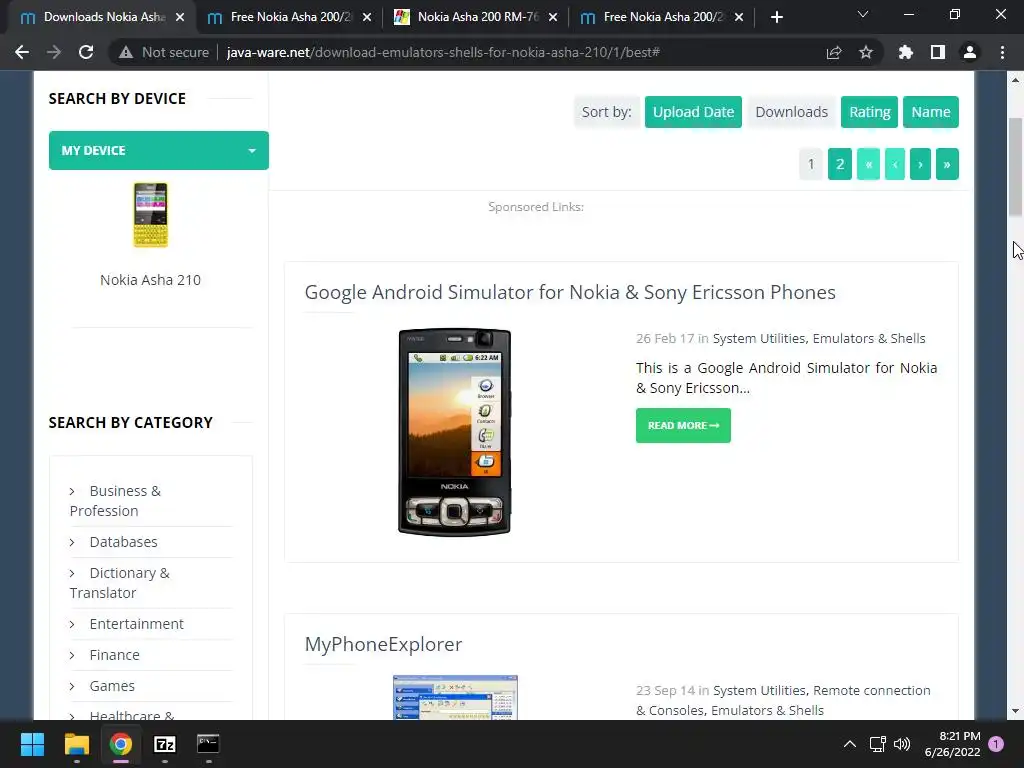Sort results by Downloads
1024x768 pixels.
[792, 112]
